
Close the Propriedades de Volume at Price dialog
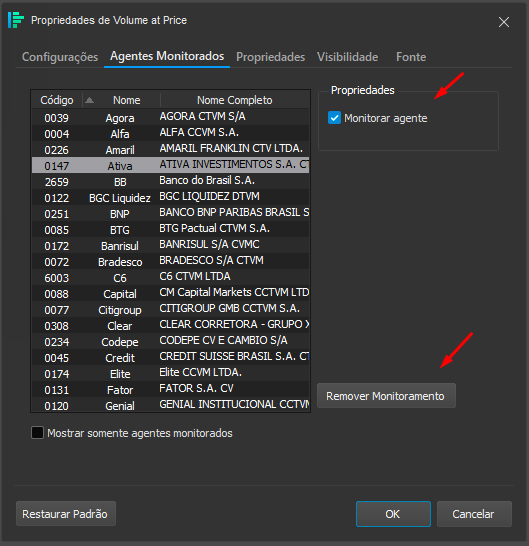(x=504, y=22)
